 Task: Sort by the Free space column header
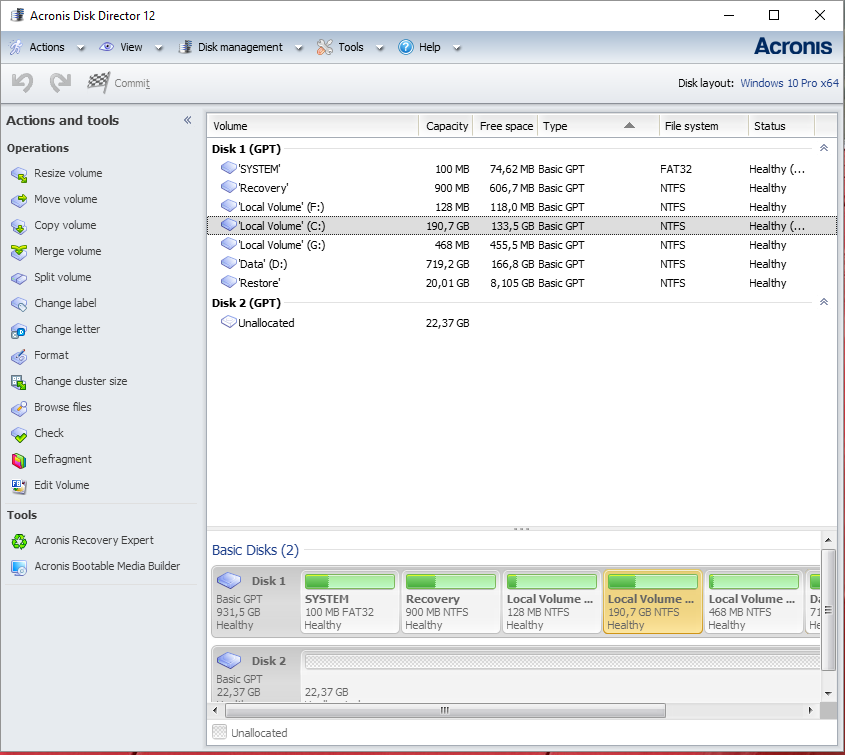(505, 126)
